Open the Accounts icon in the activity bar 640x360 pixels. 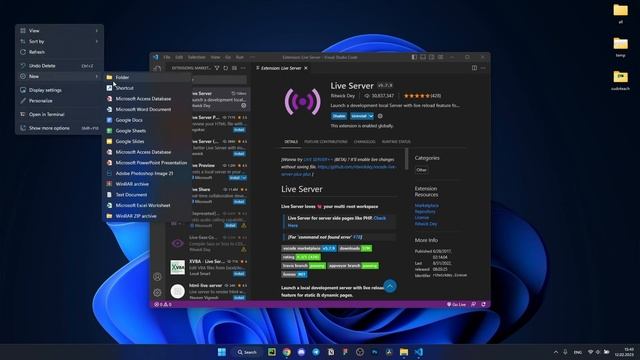[157, 277]
